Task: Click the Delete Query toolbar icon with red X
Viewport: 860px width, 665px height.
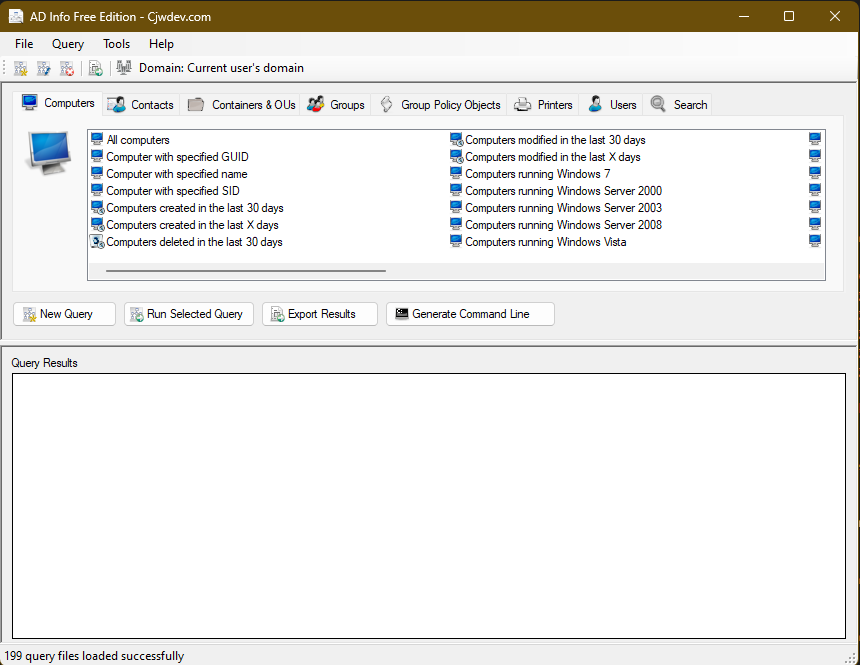Action: 67,68
